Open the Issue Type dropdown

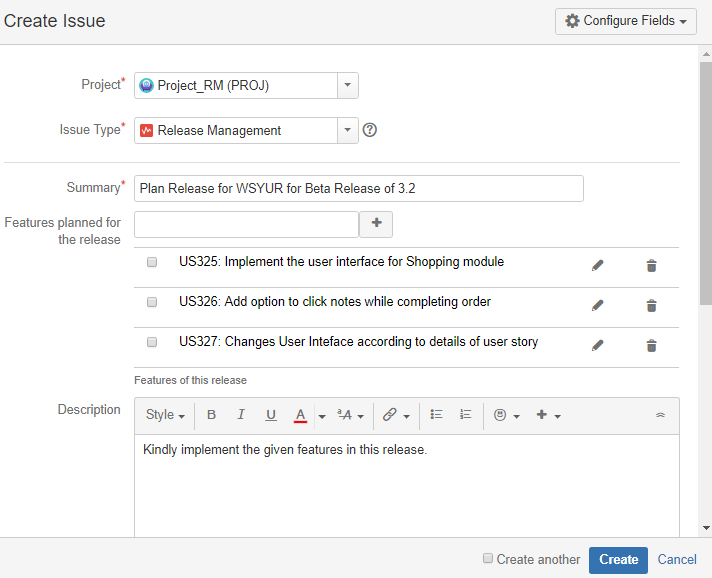pyautogui.click(x=346, y=130)
